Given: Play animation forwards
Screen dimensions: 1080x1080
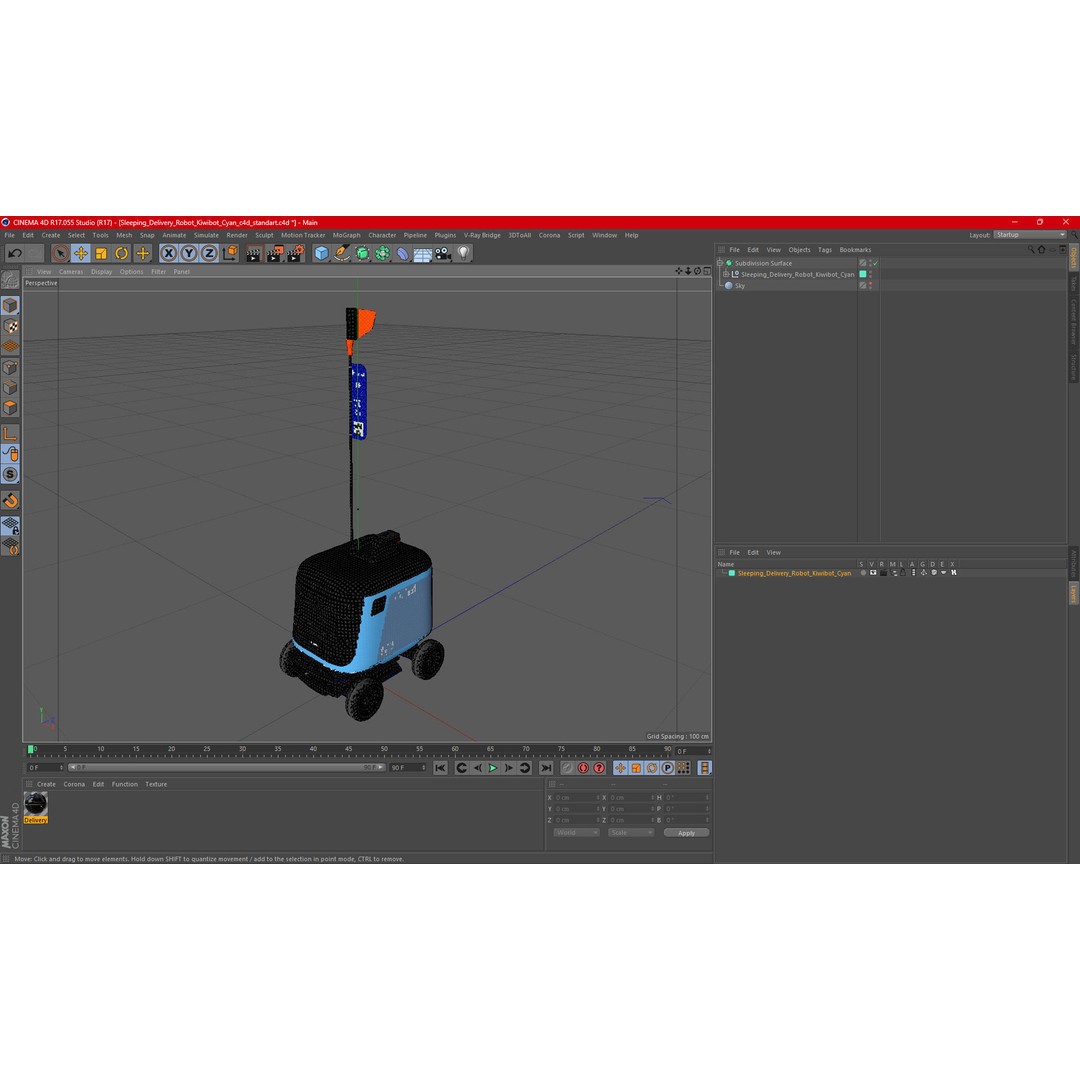Looking at the screenshot, I should tap(492, 768).
